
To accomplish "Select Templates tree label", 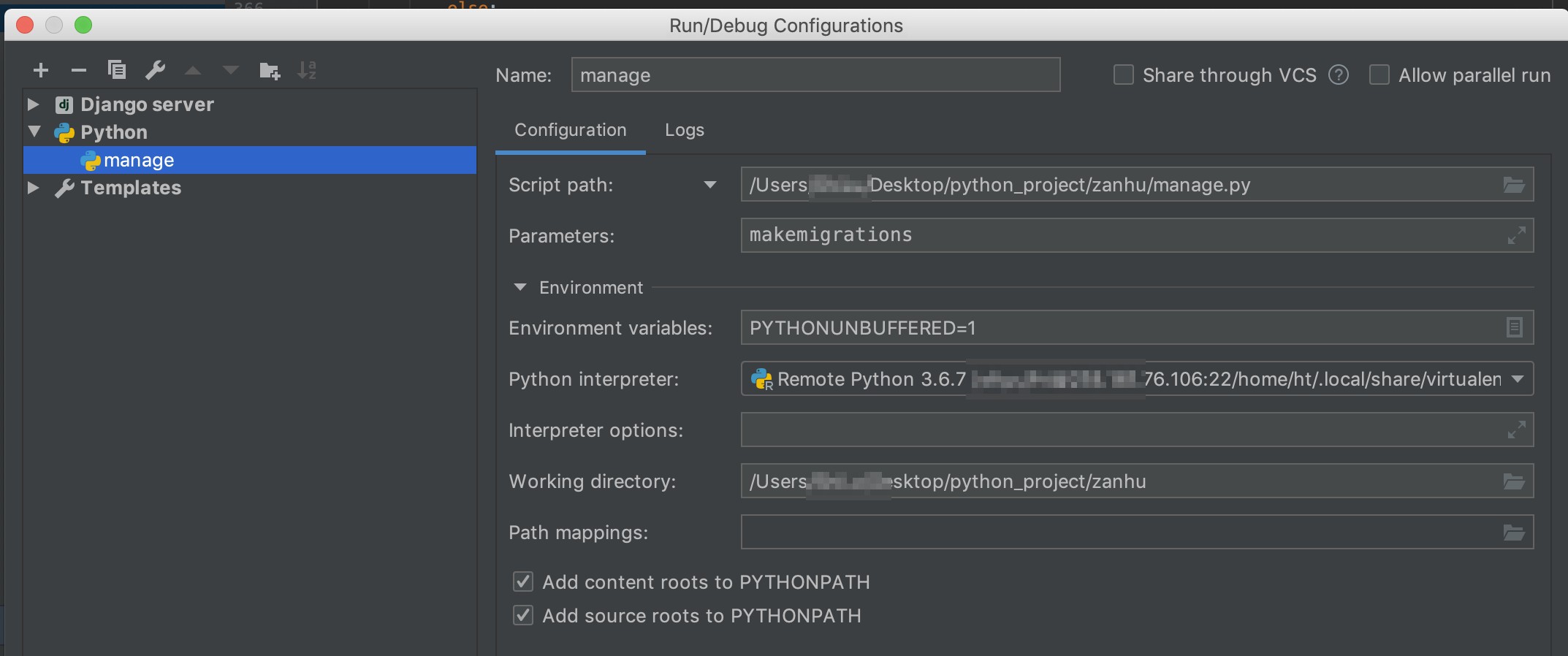I will 131,188.
